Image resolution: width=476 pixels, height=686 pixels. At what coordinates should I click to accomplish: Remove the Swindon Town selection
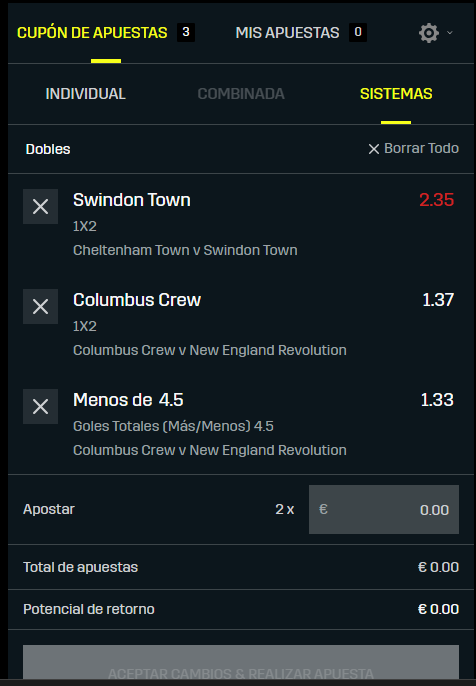40,206
